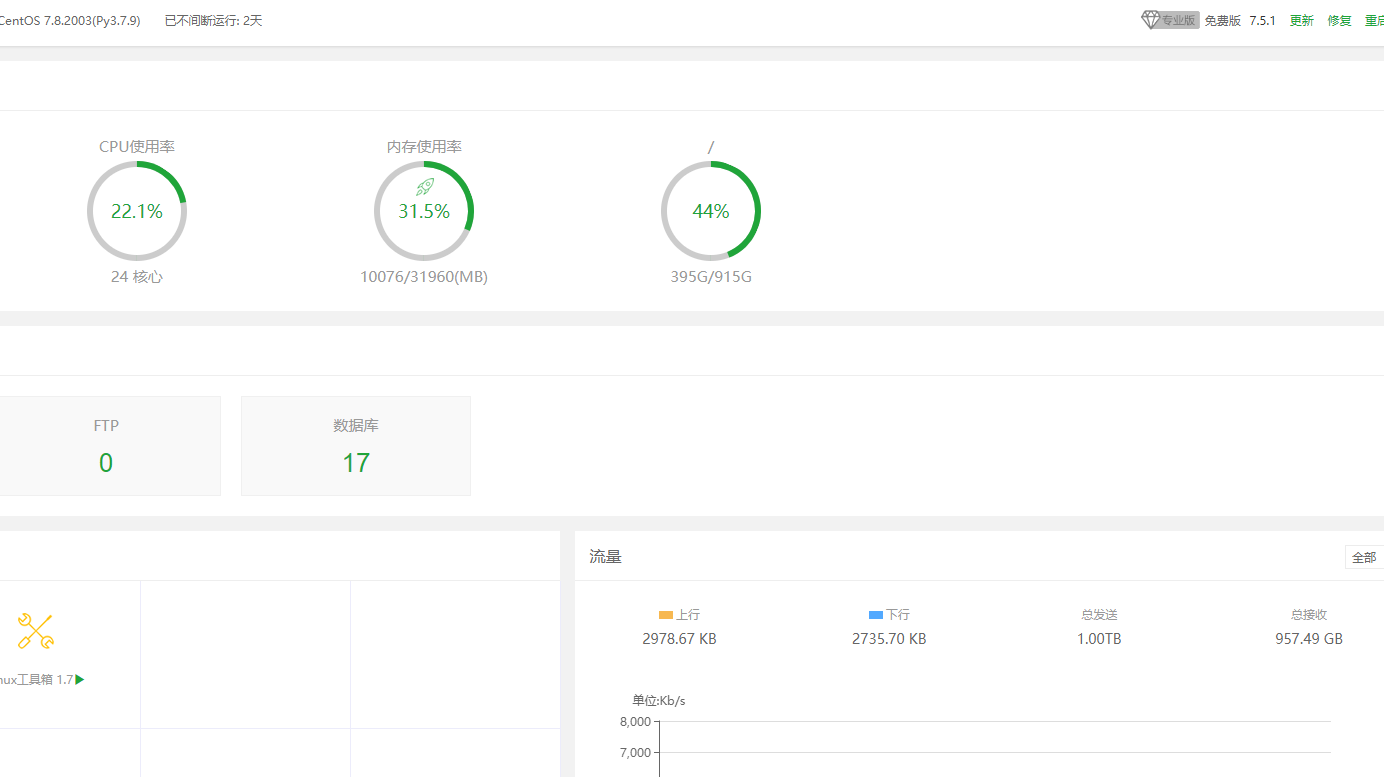Open the Linux toolbox wrench icon
Screen dimensions: 1384x777
pos(36,631)
